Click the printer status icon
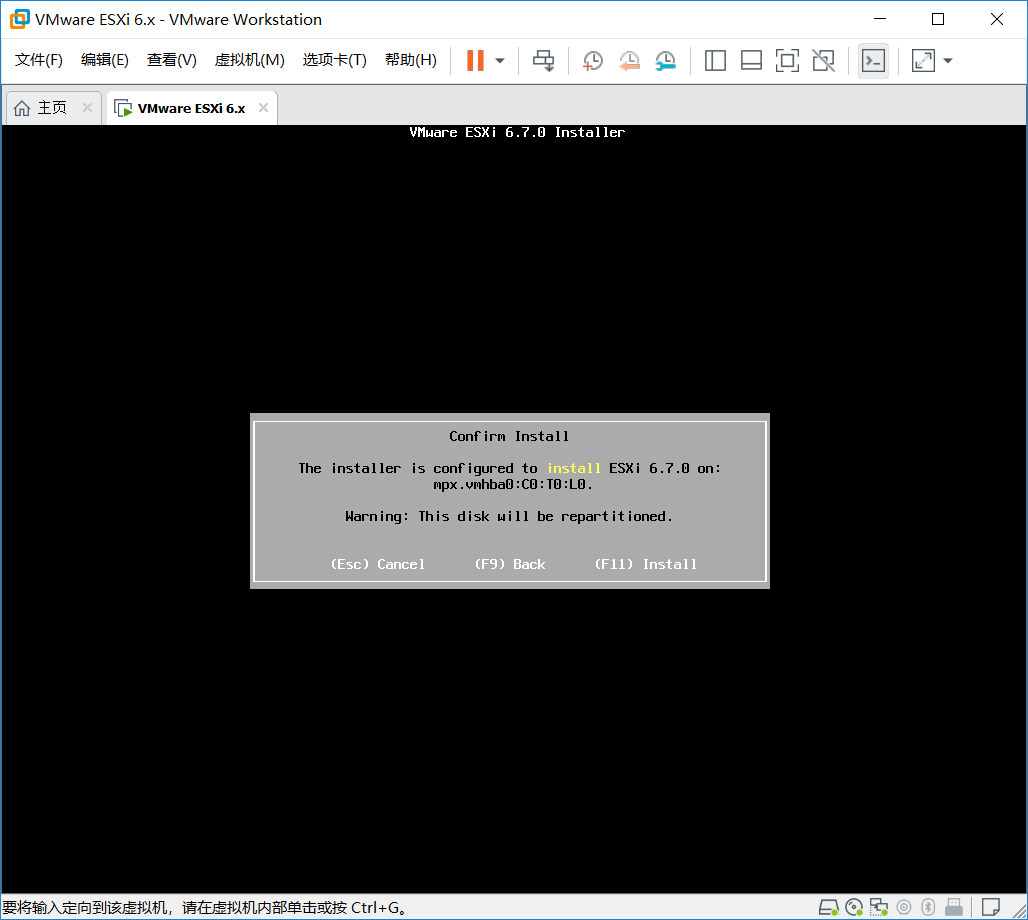1028x920 pixels. pos(954,907)
